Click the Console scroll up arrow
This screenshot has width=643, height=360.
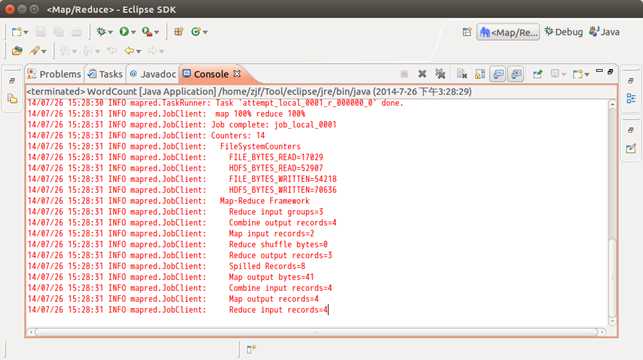612,104
